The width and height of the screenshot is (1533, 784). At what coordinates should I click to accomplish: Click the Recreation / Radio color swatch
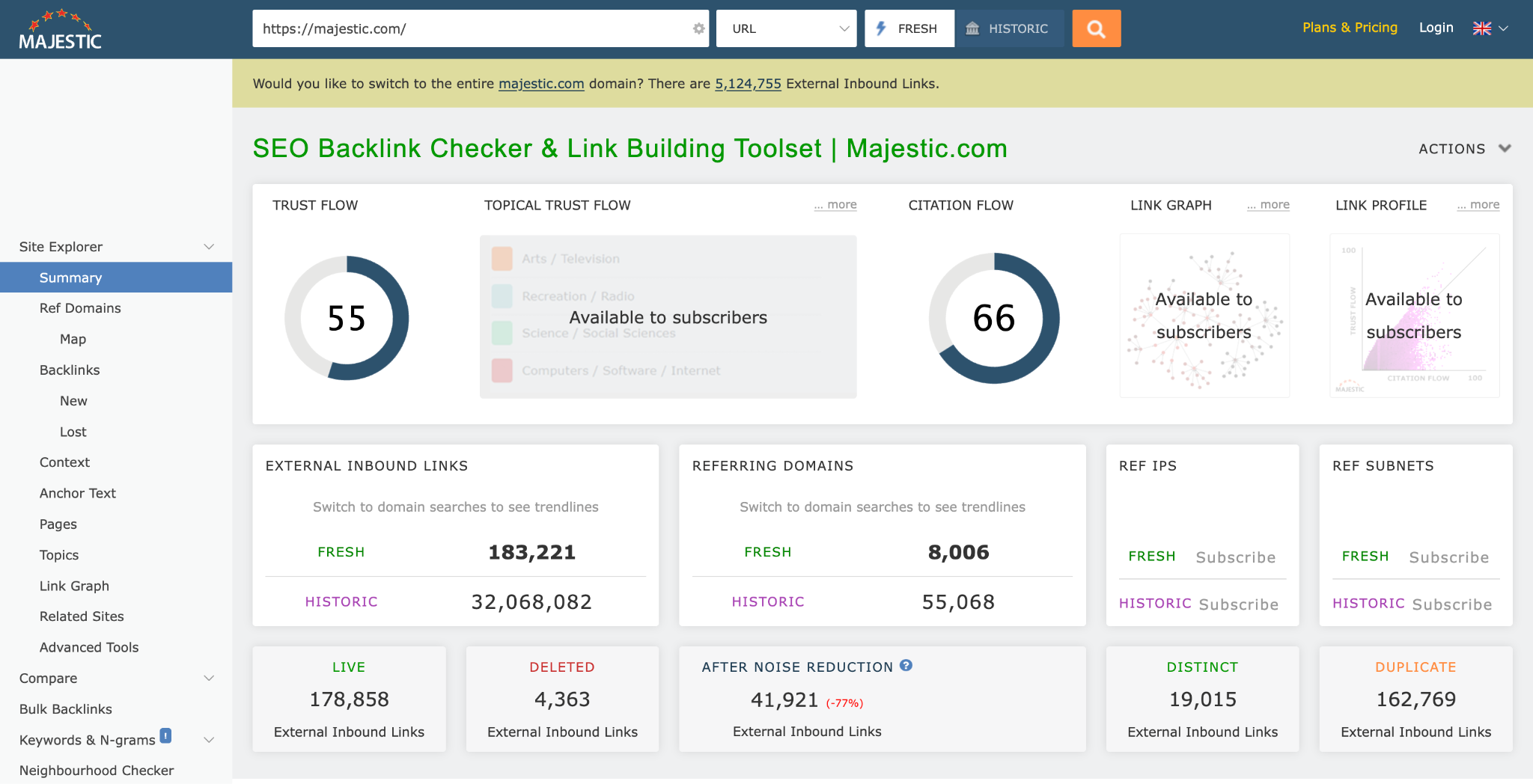point(502,296)
